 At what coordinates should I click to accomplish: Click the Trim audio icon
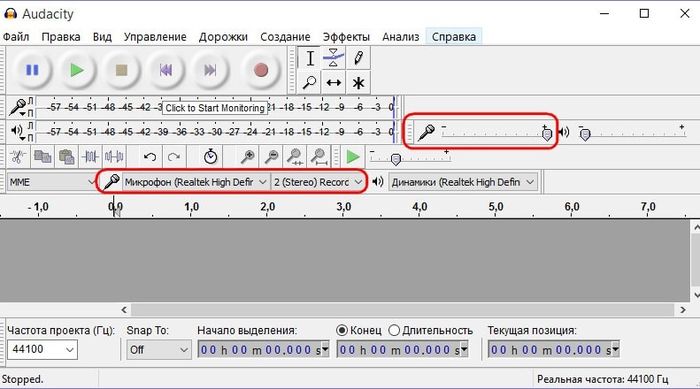pyautogui.click(x=91, y=157)
